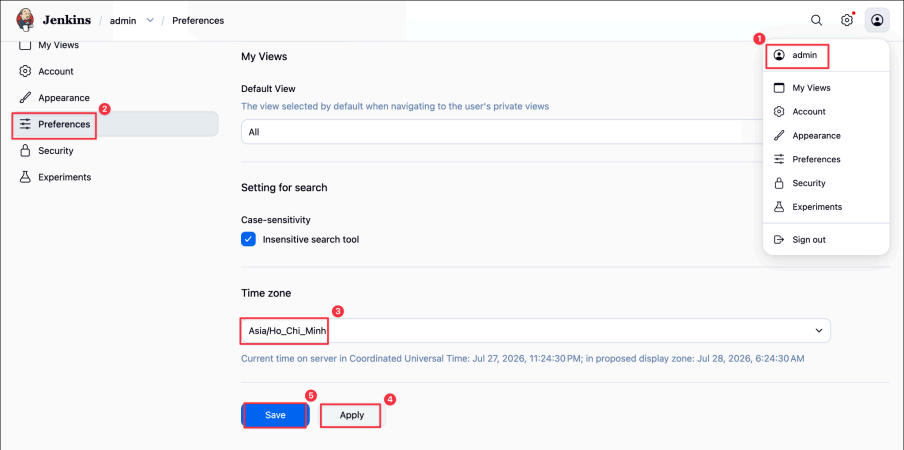Click the Sign out arrow icon
904x450 pixels.
pyautogui.click(x=779, y=240)
